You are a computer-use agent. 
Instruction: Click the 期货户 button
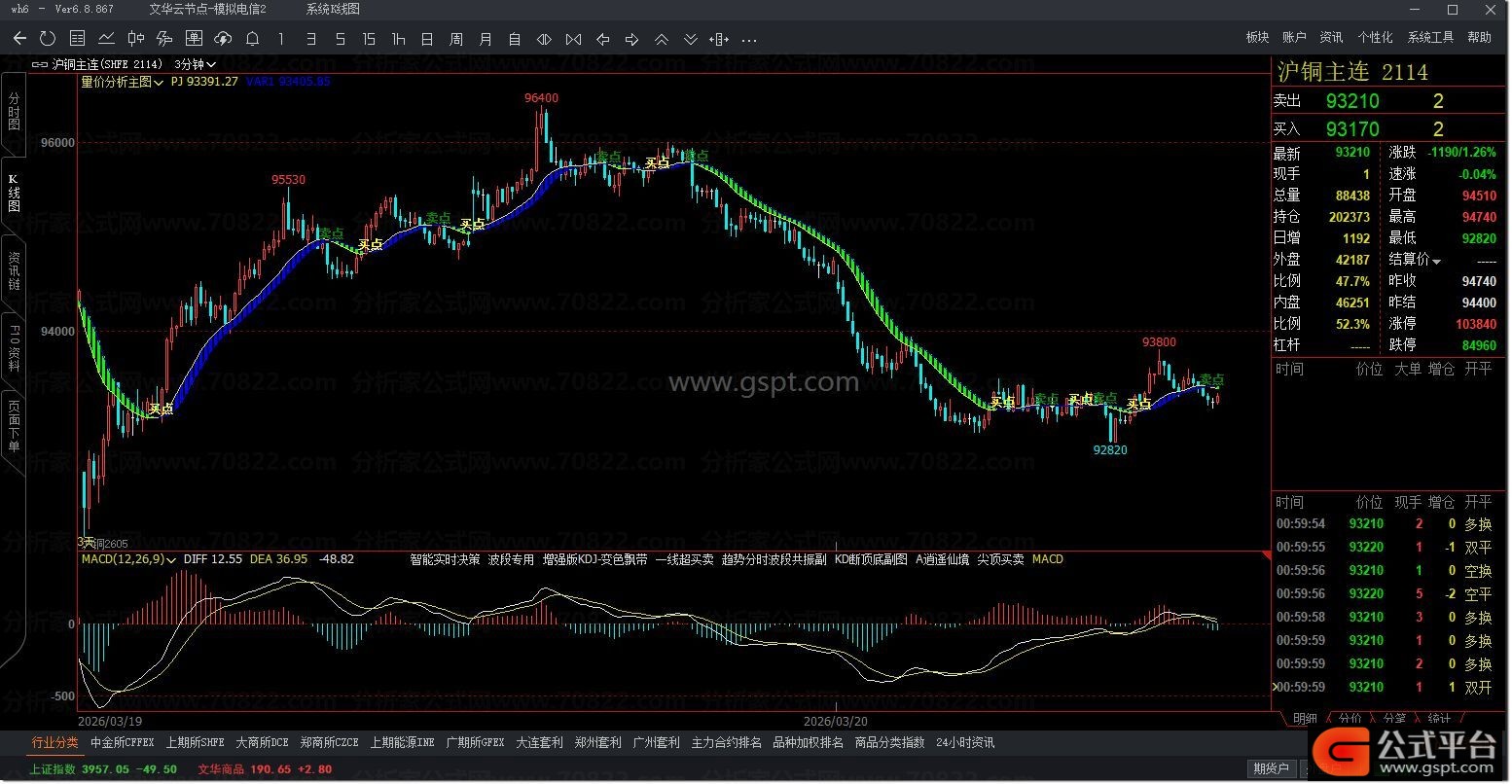[1271, 769]
